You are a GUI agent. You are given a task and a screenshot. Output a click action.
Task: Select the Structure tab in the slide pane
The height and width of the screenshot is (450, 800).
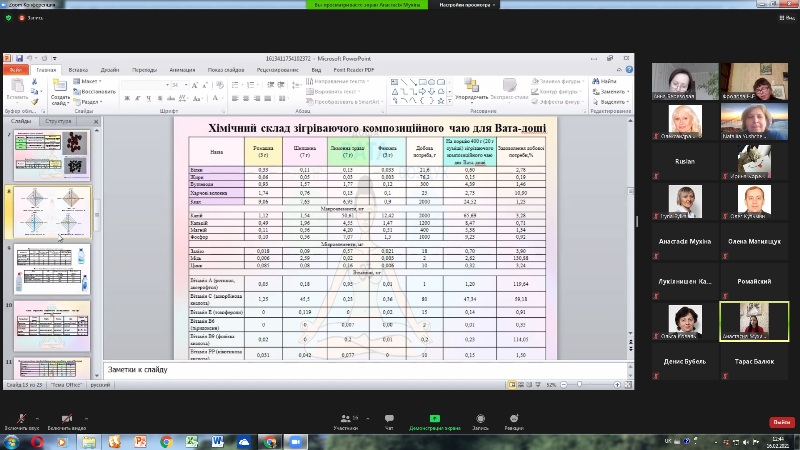pyautogui.click(x=56, y=121)
